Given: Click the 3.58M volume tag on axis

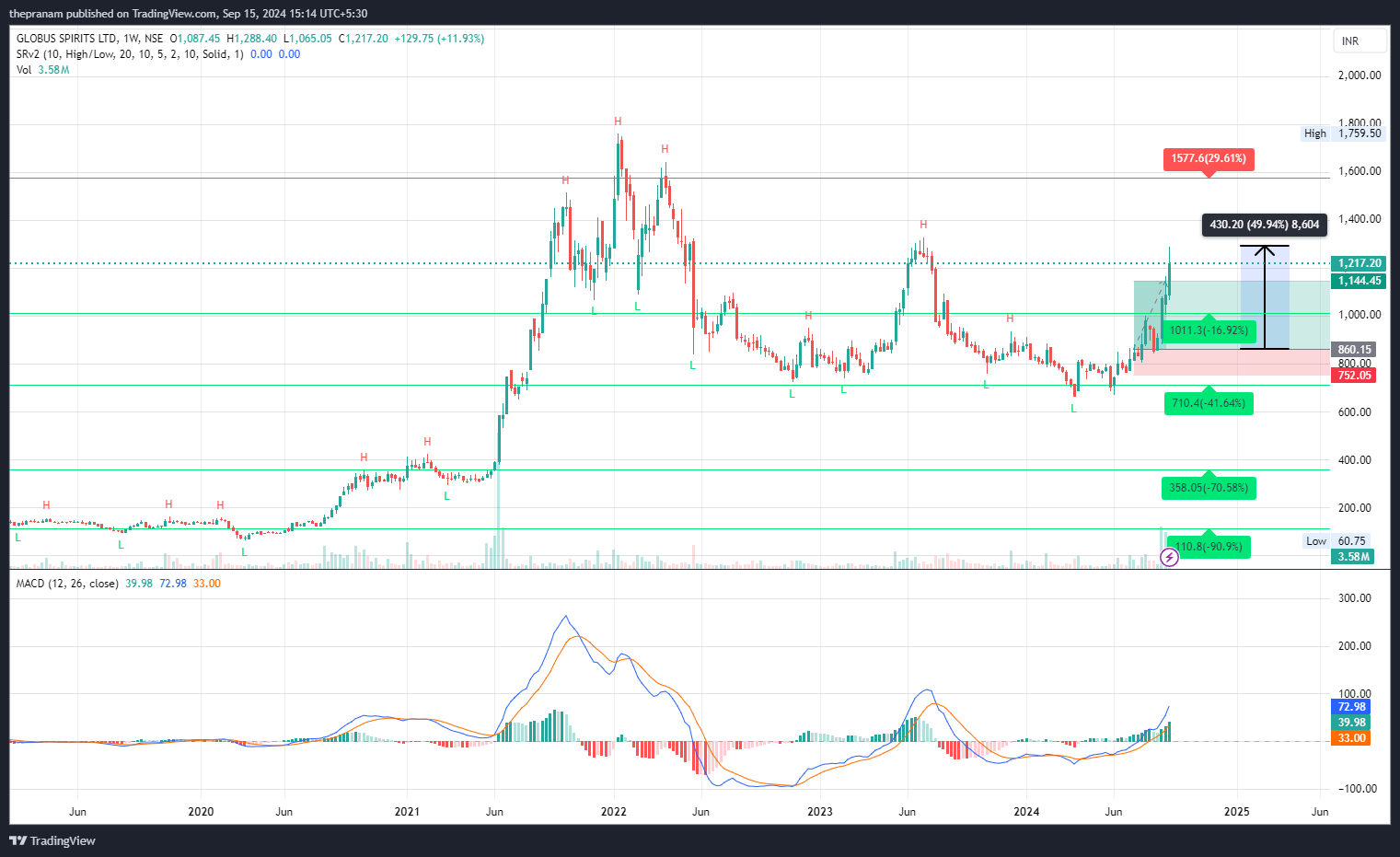Looking at the screenshot, I should [x=1353, y=557].
